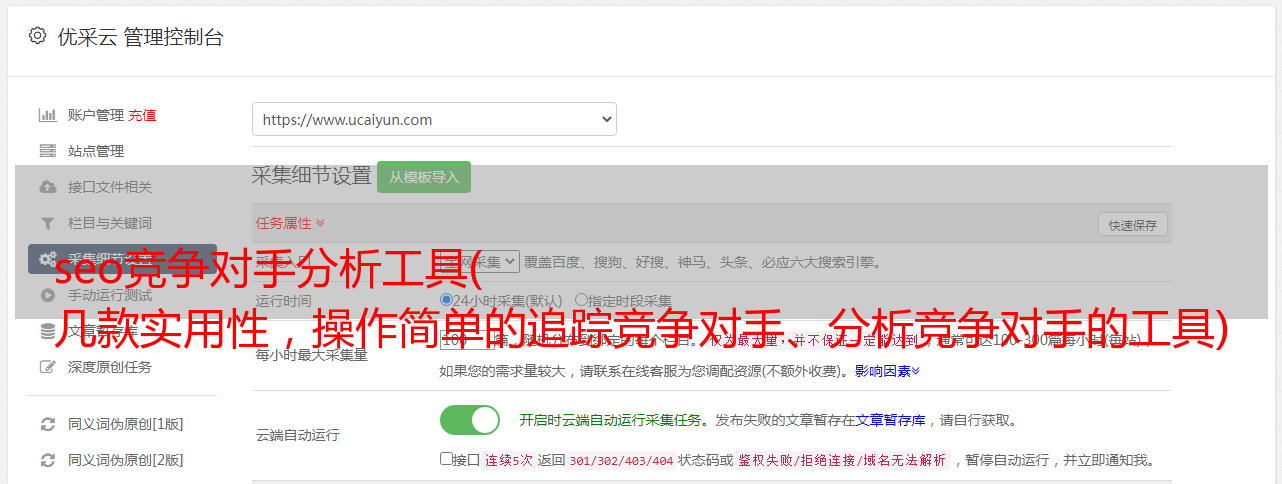1282x484 pixels.
Task: Click the 连续5次 code text
Action: pyautogui.click(x=509, y=460)
